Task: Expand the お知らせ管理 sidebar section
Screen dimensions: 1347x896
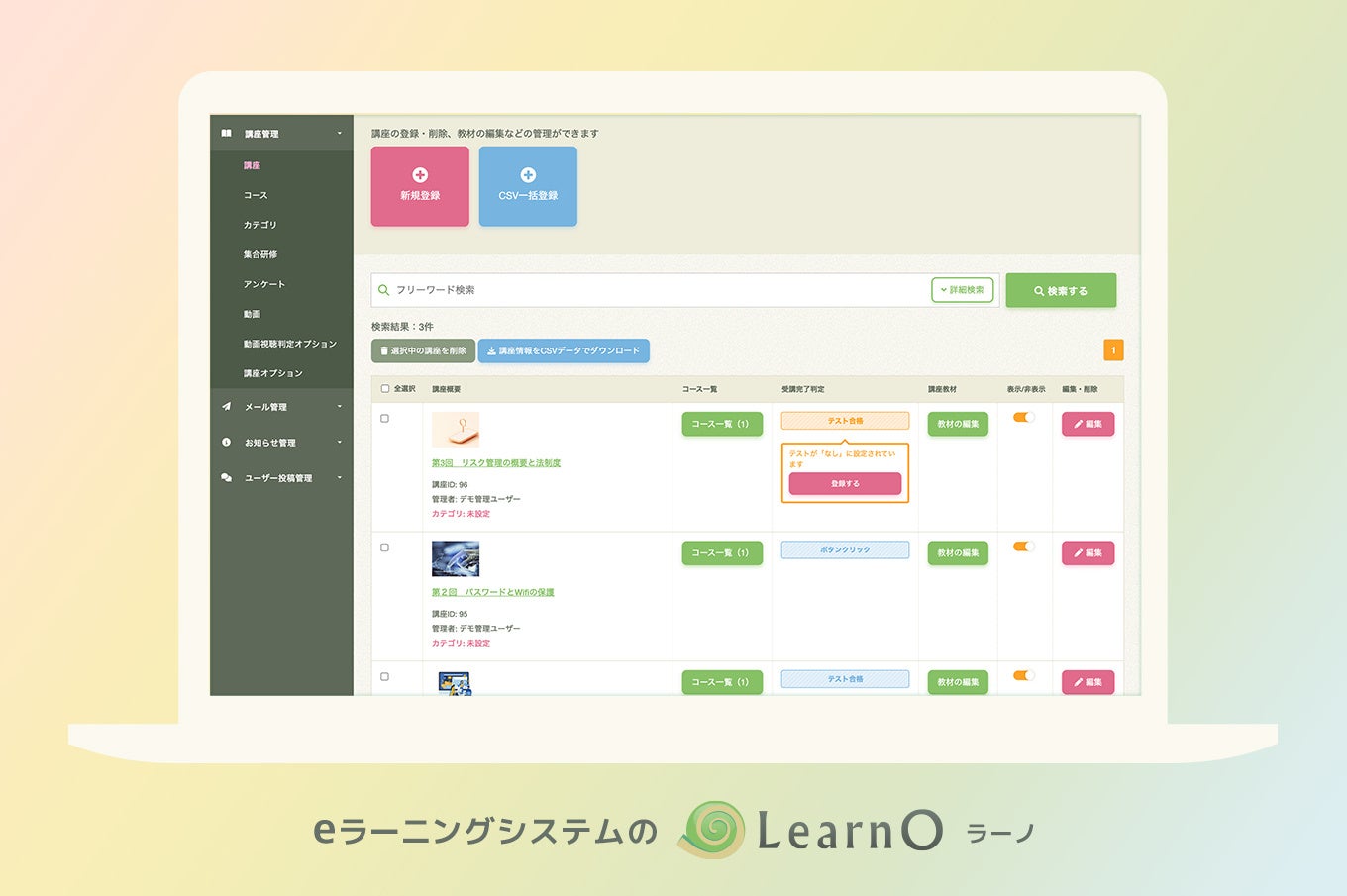Action: click(281, 443)
